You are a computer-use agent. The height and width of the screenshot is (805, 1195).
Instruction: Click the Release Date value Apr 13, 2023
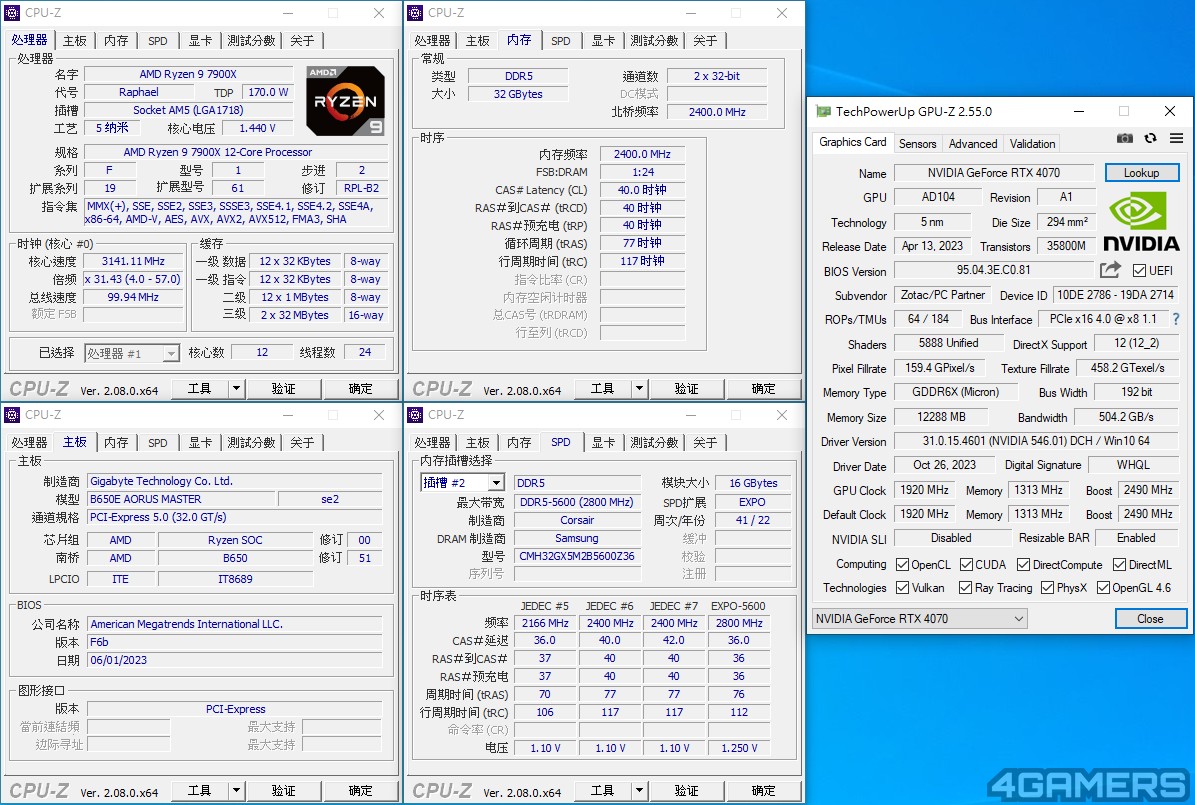[932, 245]
